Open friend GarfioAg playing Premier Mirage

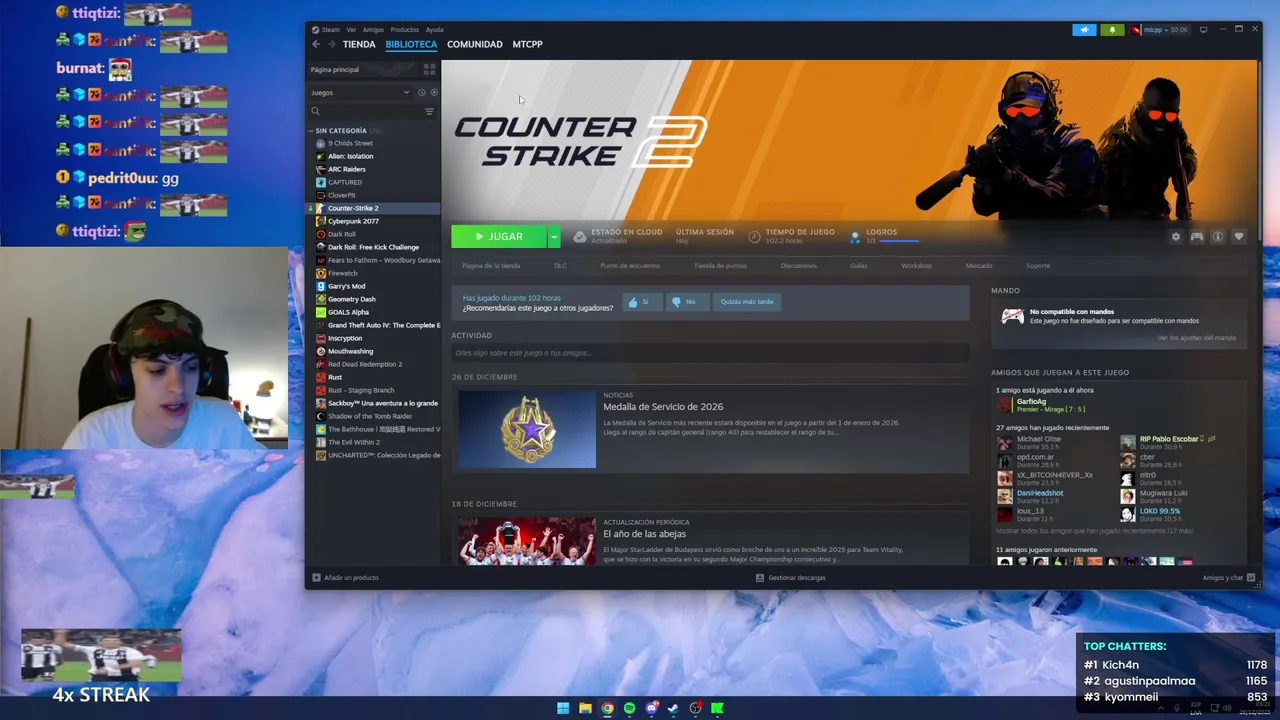1041,405
